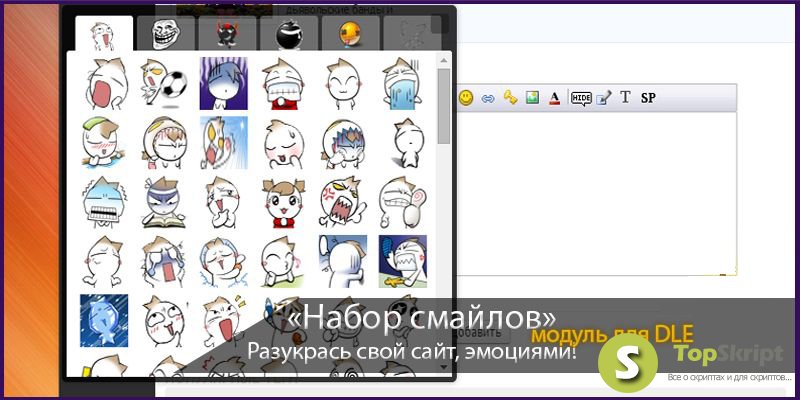The height and width of the screenshot is (400, 800).
Task: Insert the sobbing smiley with streaming tears
Action: [x=164, y=261]
